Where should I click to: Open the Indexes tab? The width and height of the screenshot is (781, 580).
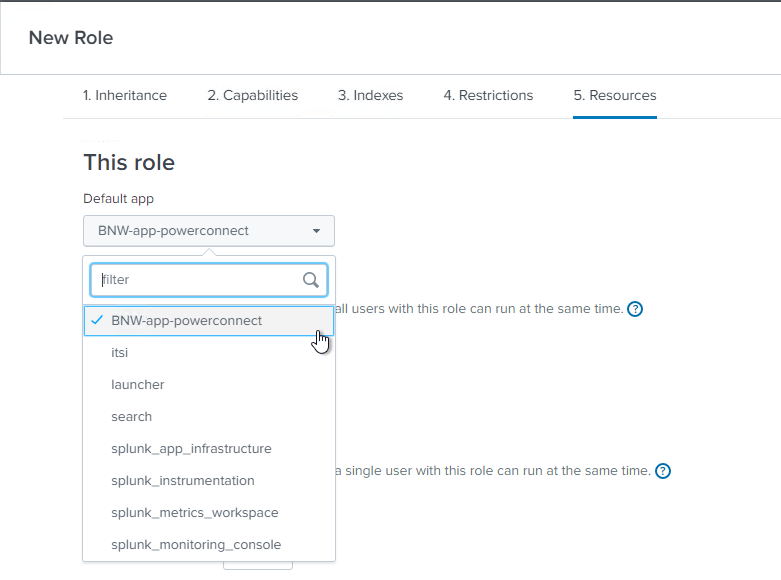370,96
